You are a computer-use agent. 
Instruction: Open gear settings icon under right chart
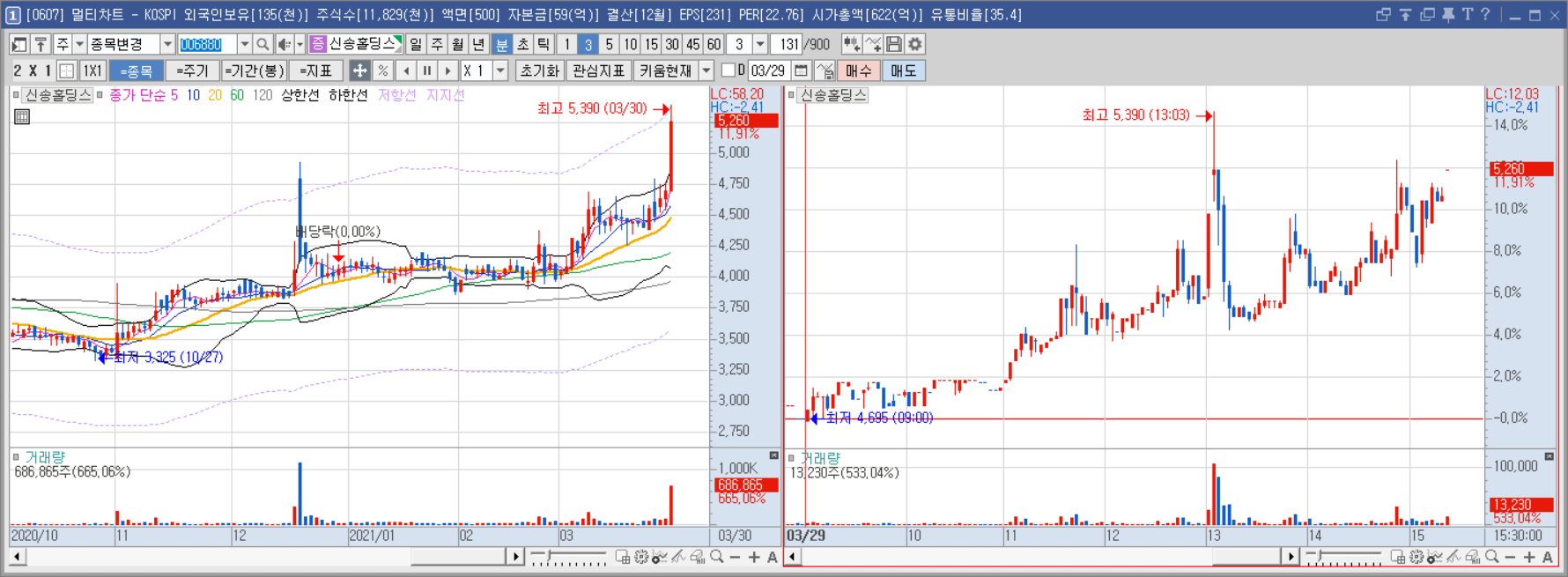pyautogui.click(x=1416, y=557)
